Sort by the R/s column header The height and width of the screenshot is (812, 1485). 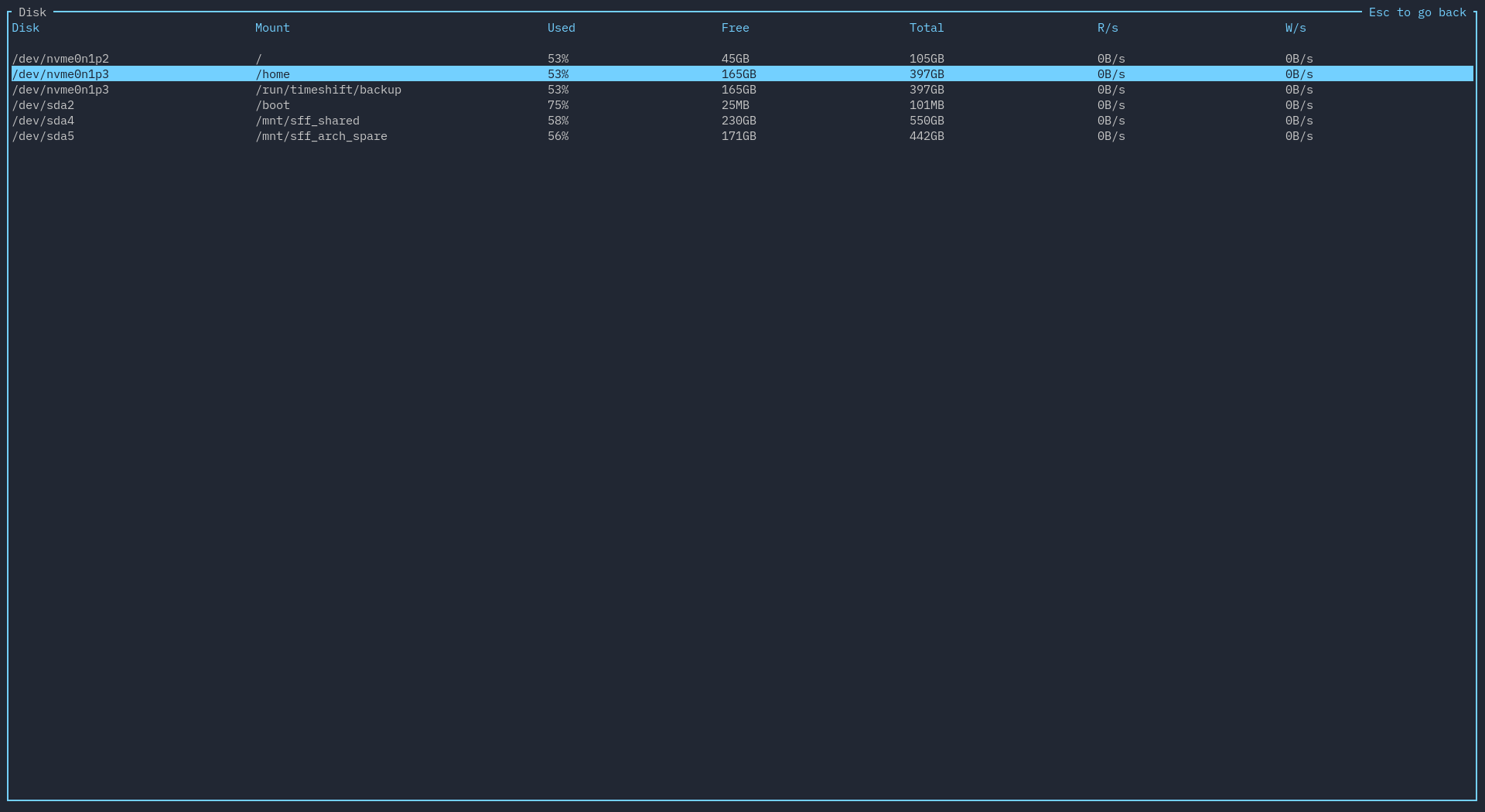(x=1107, y=28)
